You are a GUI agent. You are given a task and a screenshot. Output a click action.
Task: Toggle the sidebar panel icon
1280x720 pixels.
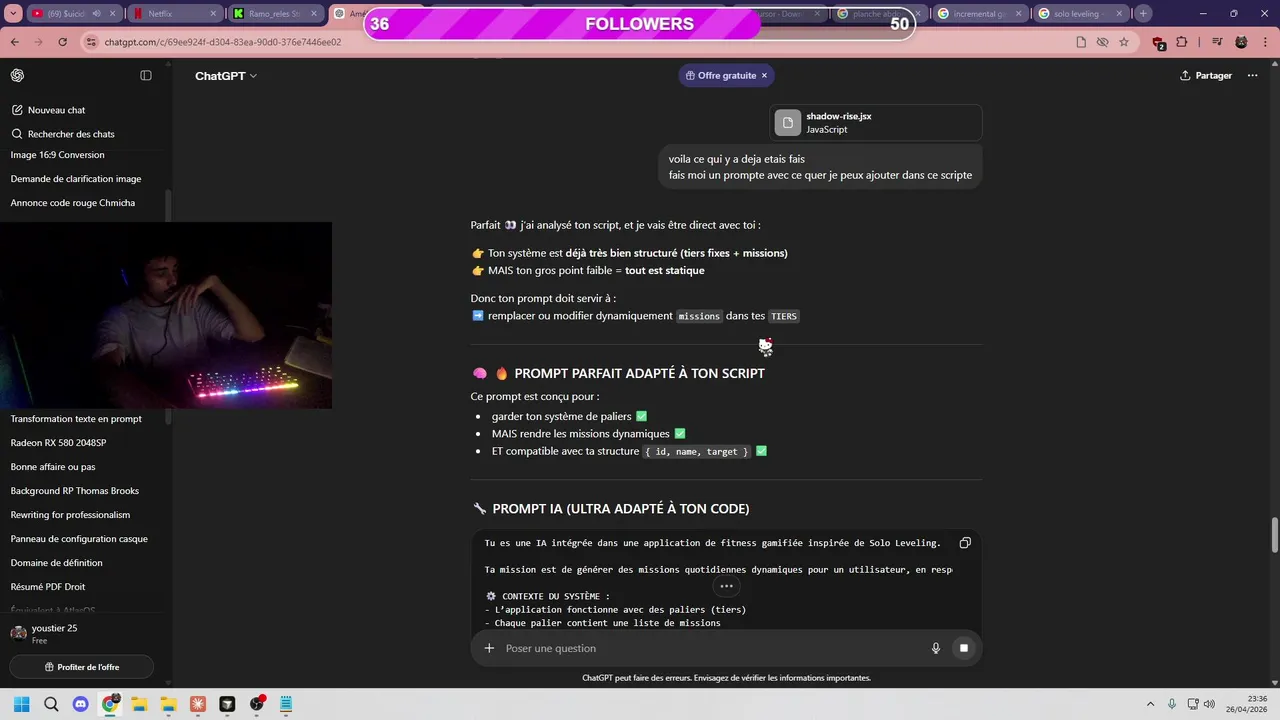pyautogui.click(x=146, y=76)
